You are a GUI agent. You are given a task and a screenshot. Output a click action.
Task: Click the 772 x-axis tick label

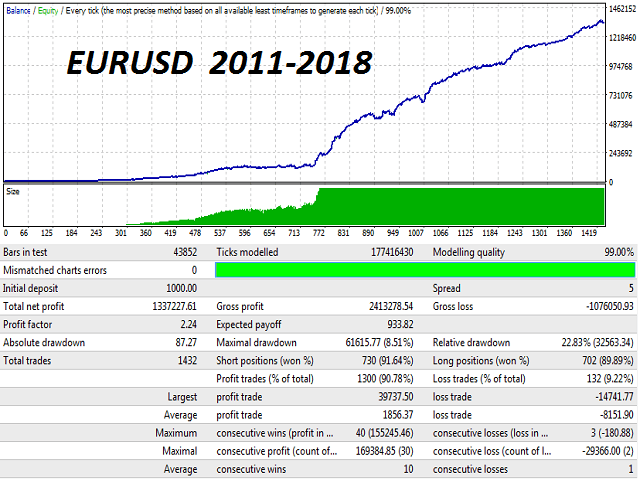319,233
